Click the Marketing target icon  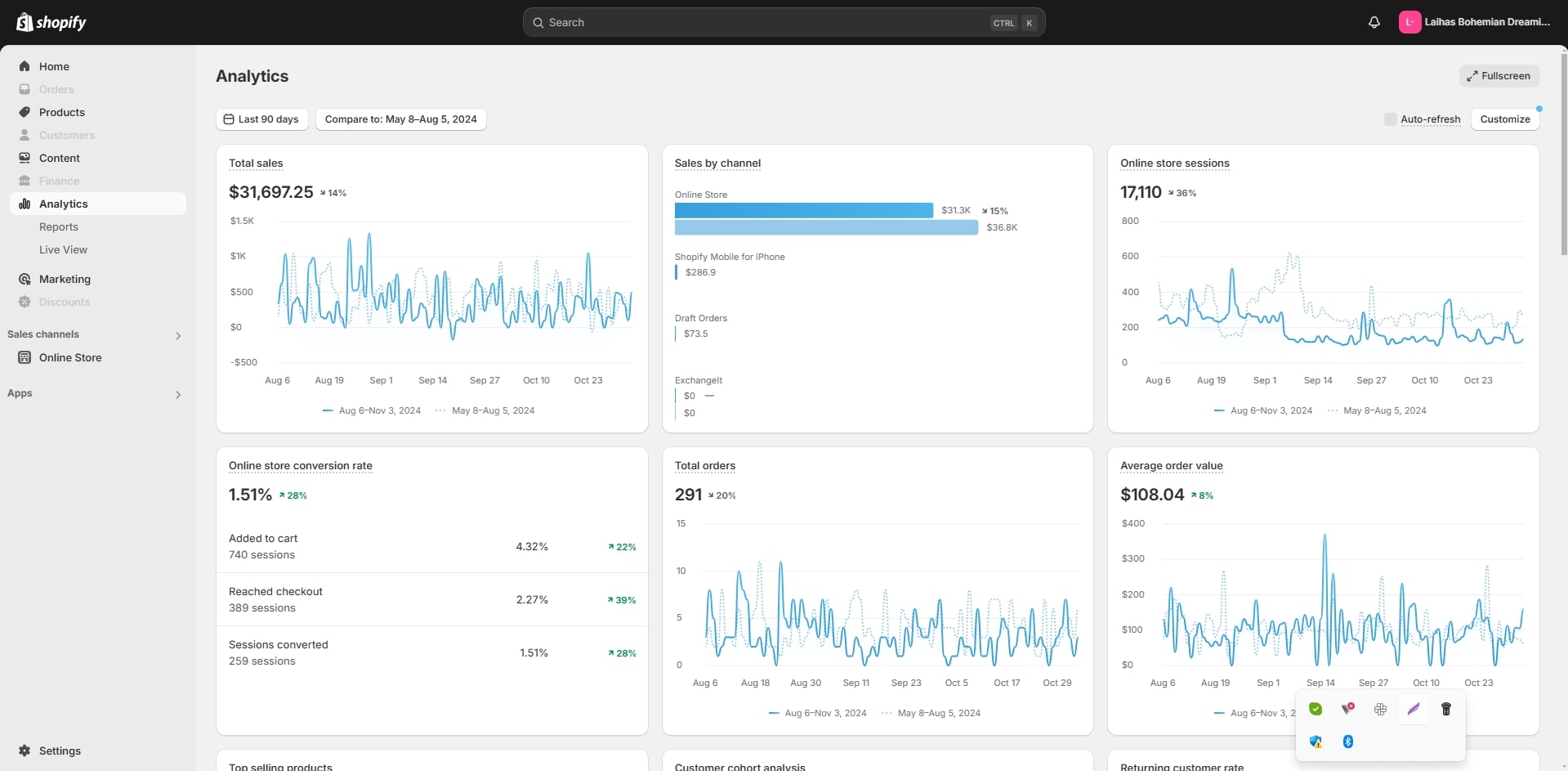coord(25,279)
